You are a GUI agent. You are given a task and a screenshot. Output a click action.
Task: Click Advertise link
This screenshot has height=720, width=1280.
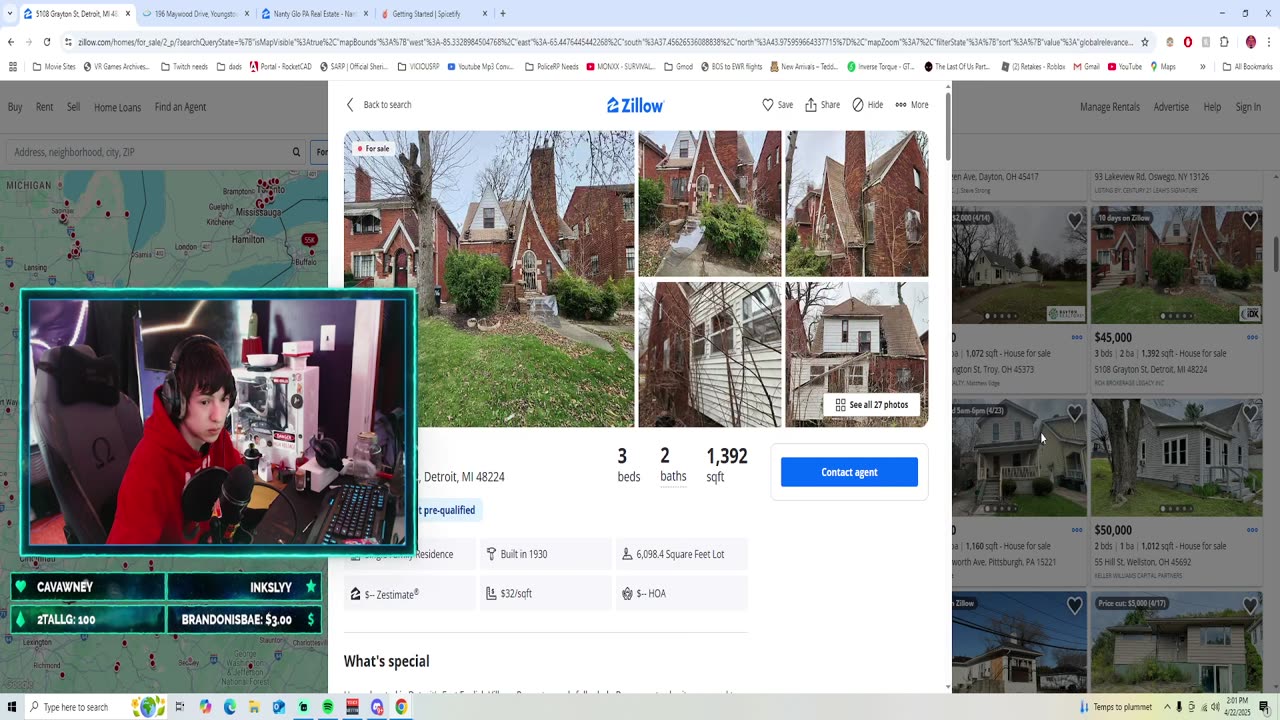pos(1171,107)
